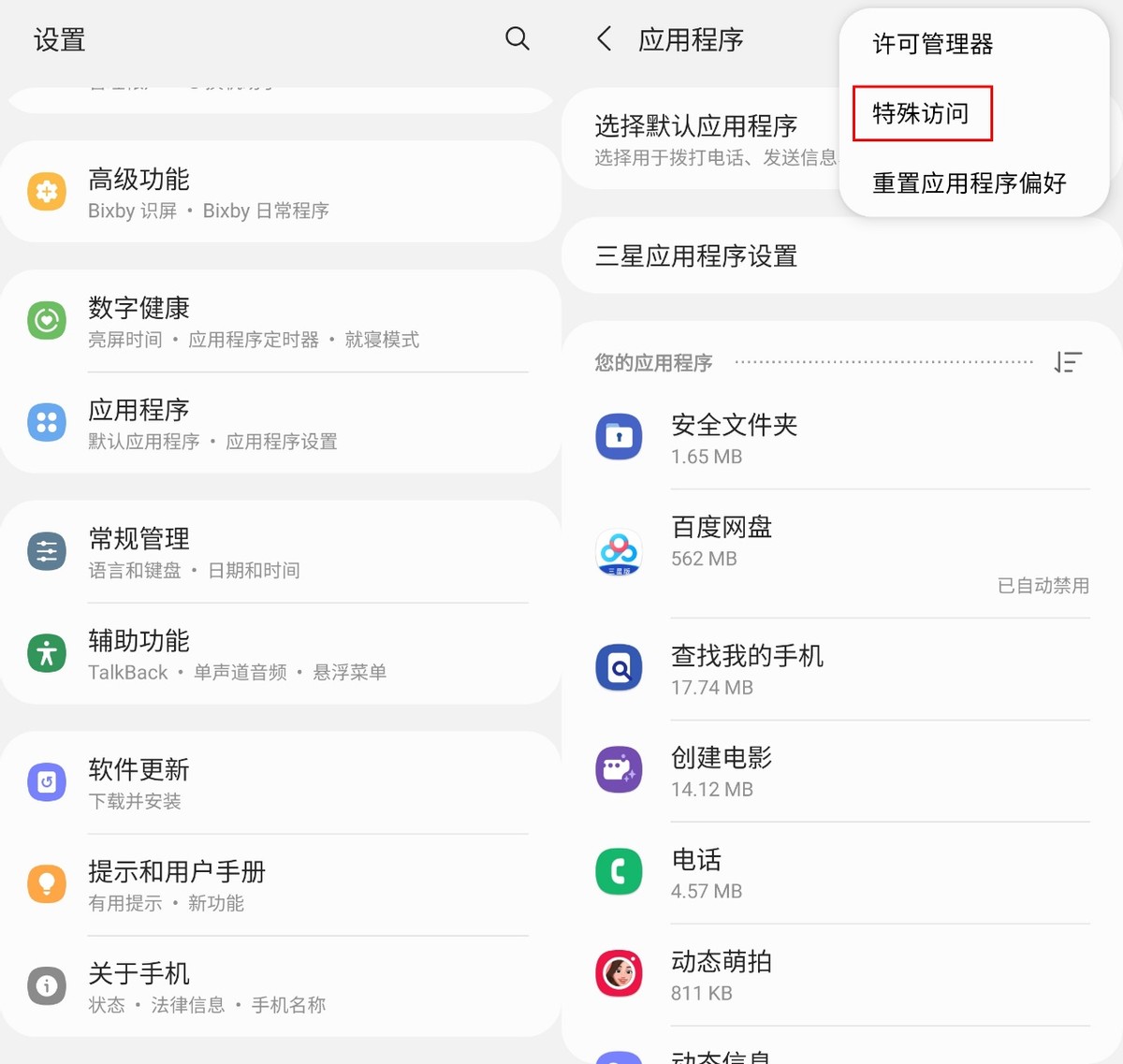Open the 安全文件夹 (Secure Folder) app icon
Image resolution: width=1123 pixels, height=1064 pixels.
pos(619,436)
